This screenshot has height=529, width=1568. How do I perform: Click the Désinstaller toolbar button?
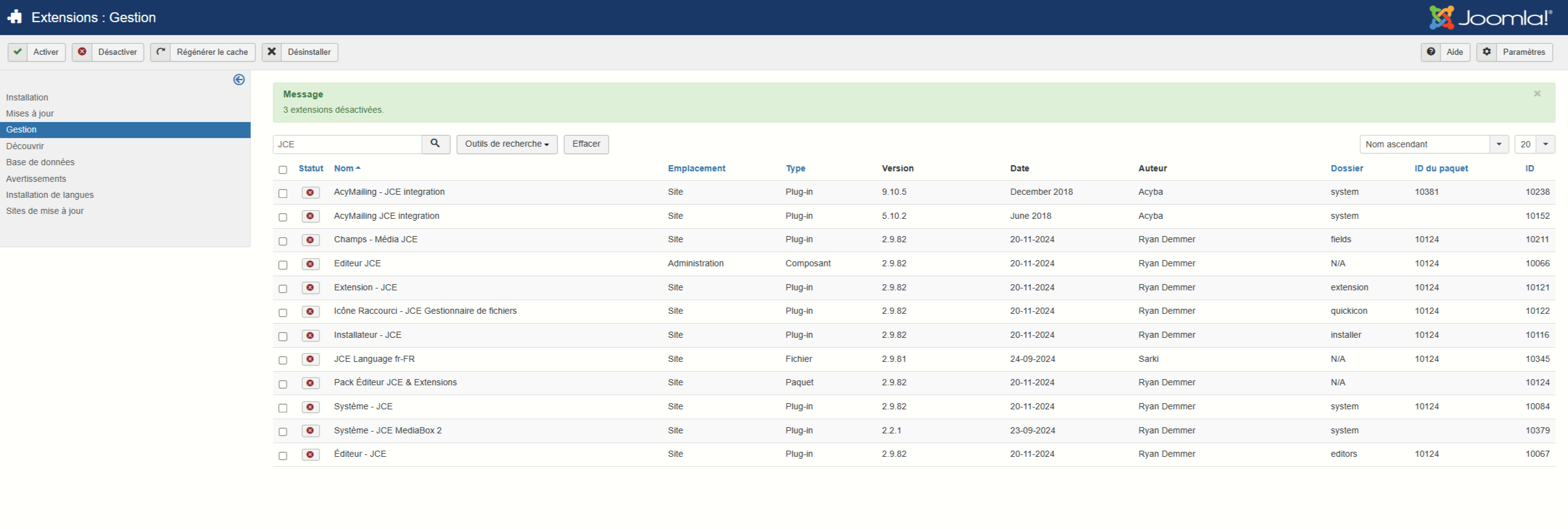coord(300,52)
